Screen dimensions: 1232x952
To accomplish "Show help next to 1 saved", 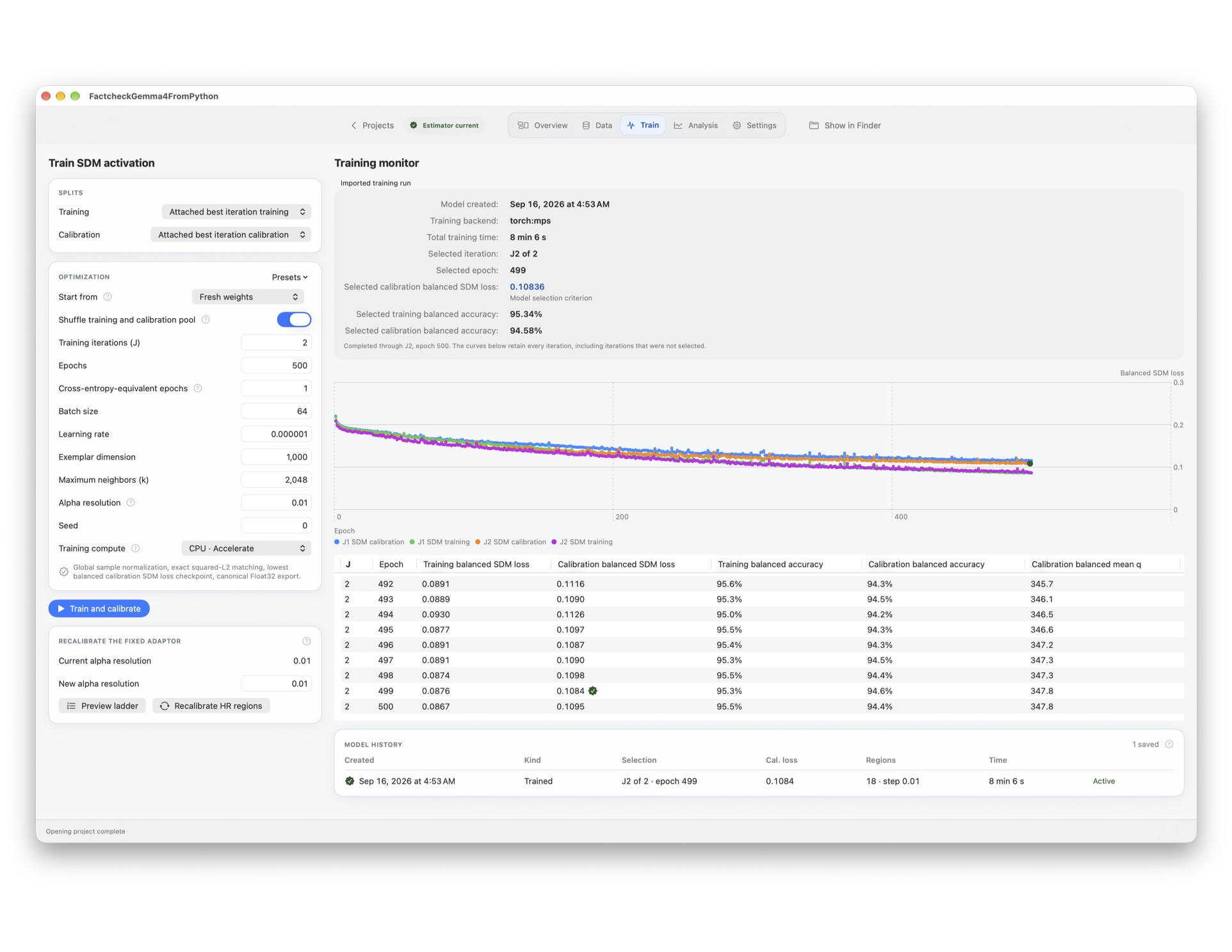I will (x=1169, y=745).
